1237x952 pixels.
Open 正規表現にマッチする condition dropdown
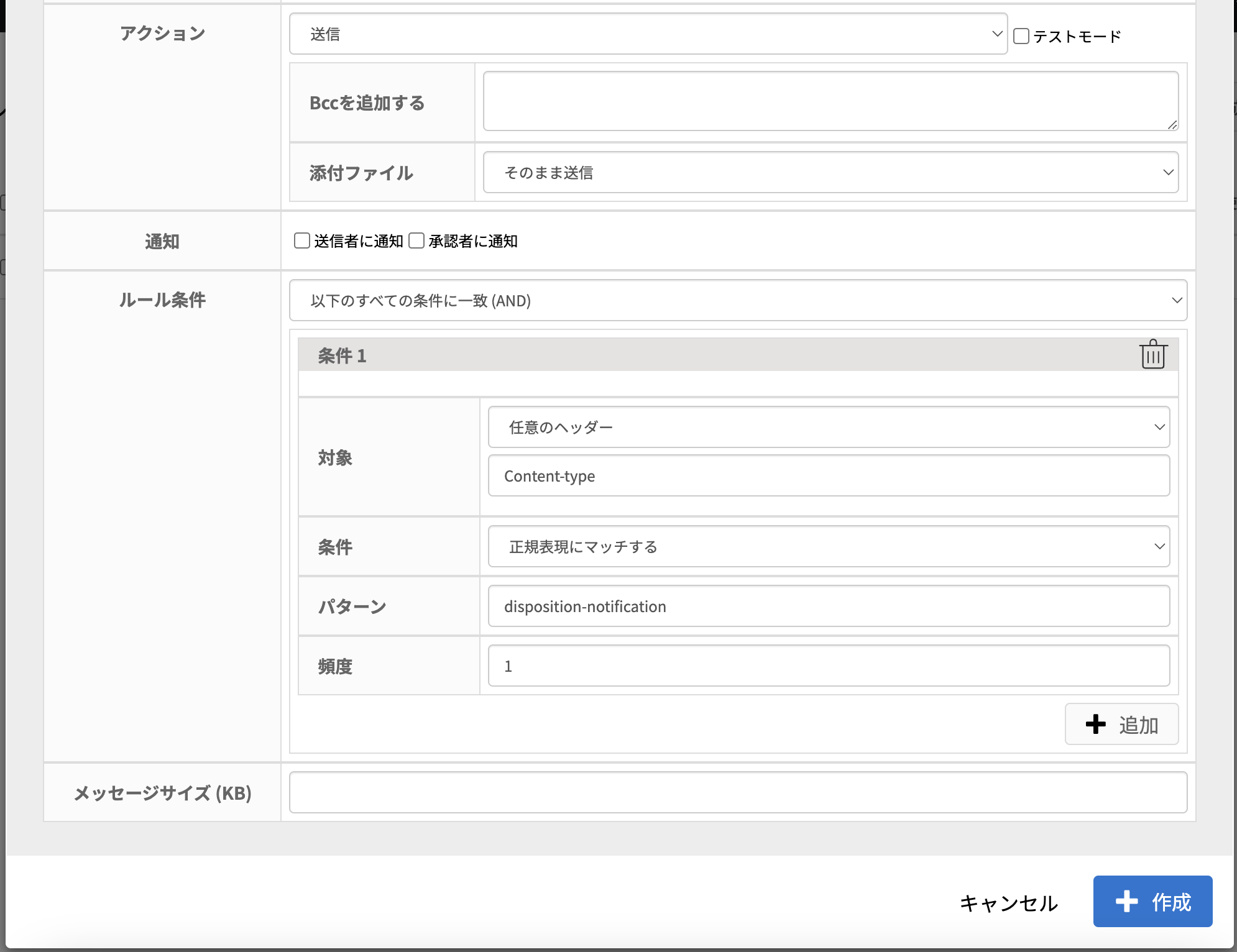pyautogui.click(x=828, y=547)
